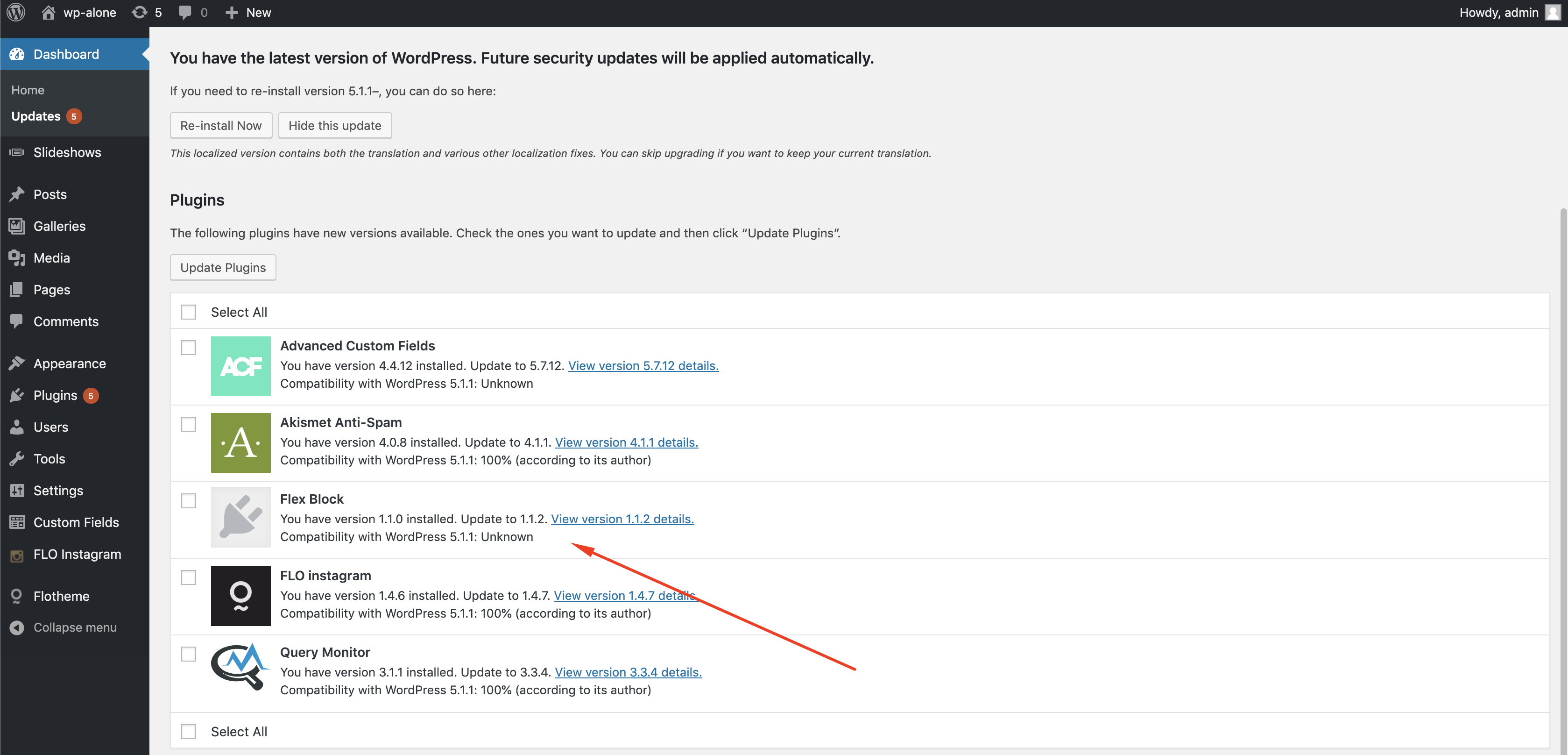Click the Pages sidebar icon
This screenshot has width=1568, height=755.
coord(17,290)
